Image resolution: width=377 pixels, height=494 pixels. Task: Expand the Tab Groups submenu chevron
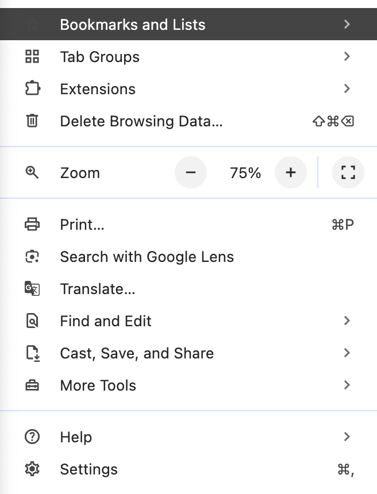tap(347, 56)
